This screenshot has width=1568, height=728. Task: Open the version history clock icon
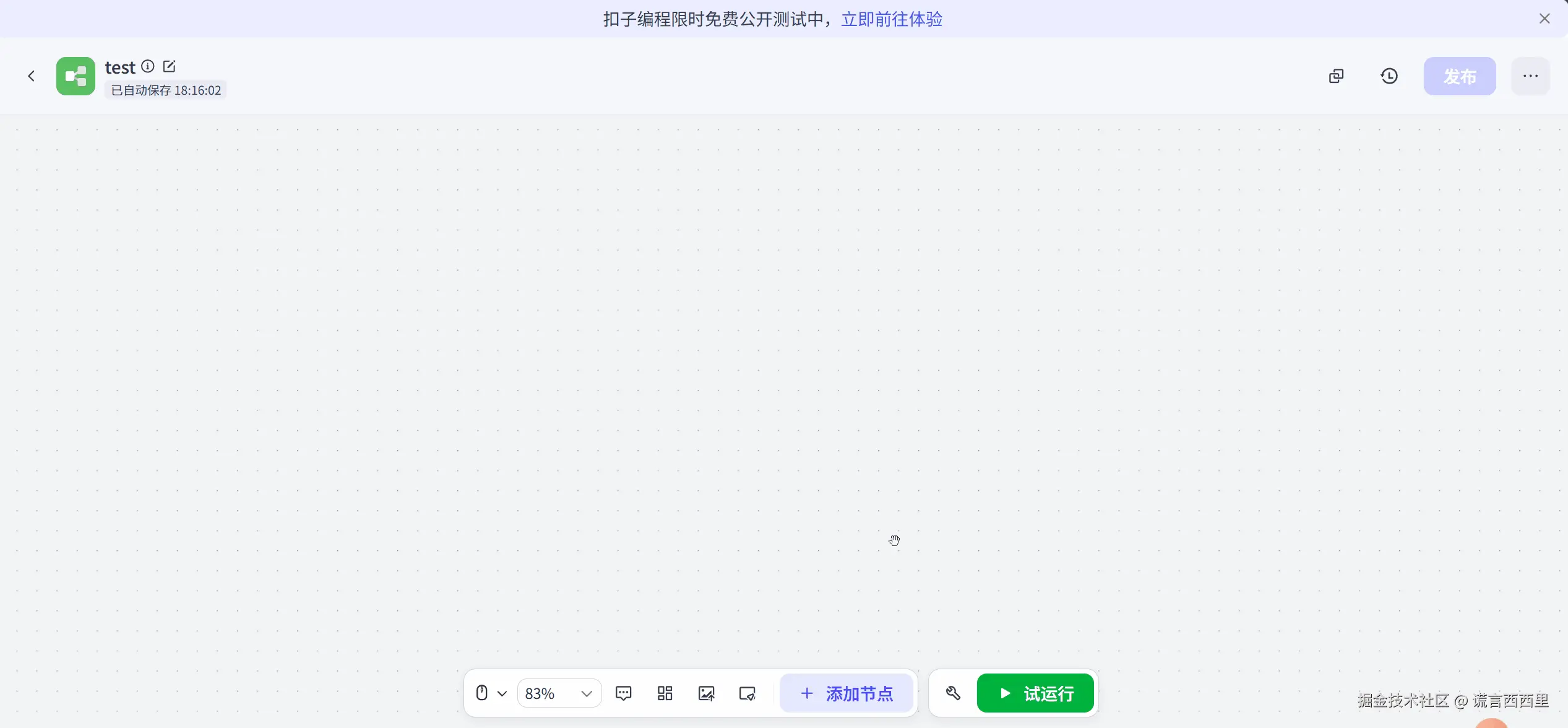coord(1389,76)
